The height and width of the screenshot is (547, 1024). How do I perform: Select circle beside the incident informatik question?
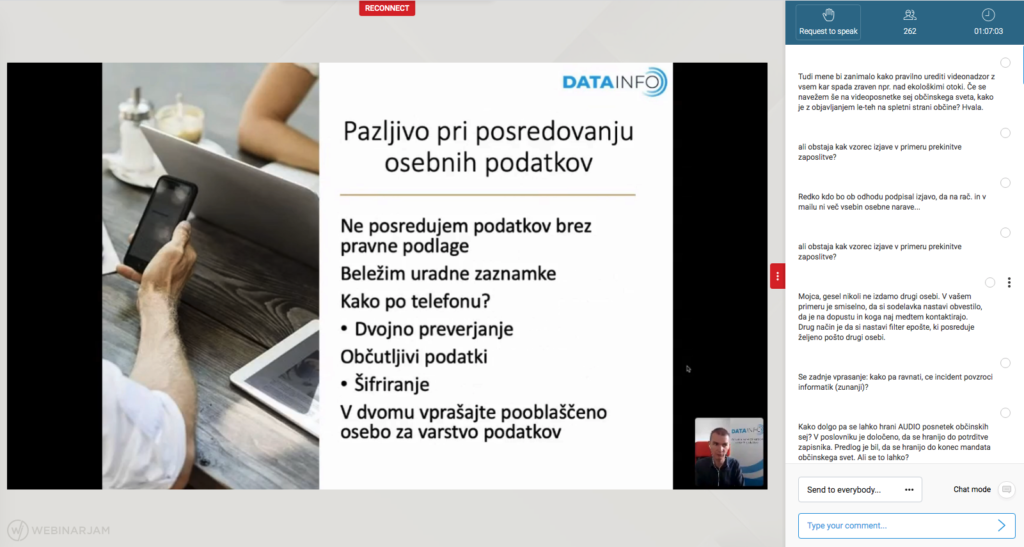click(x=1005, y=363)
